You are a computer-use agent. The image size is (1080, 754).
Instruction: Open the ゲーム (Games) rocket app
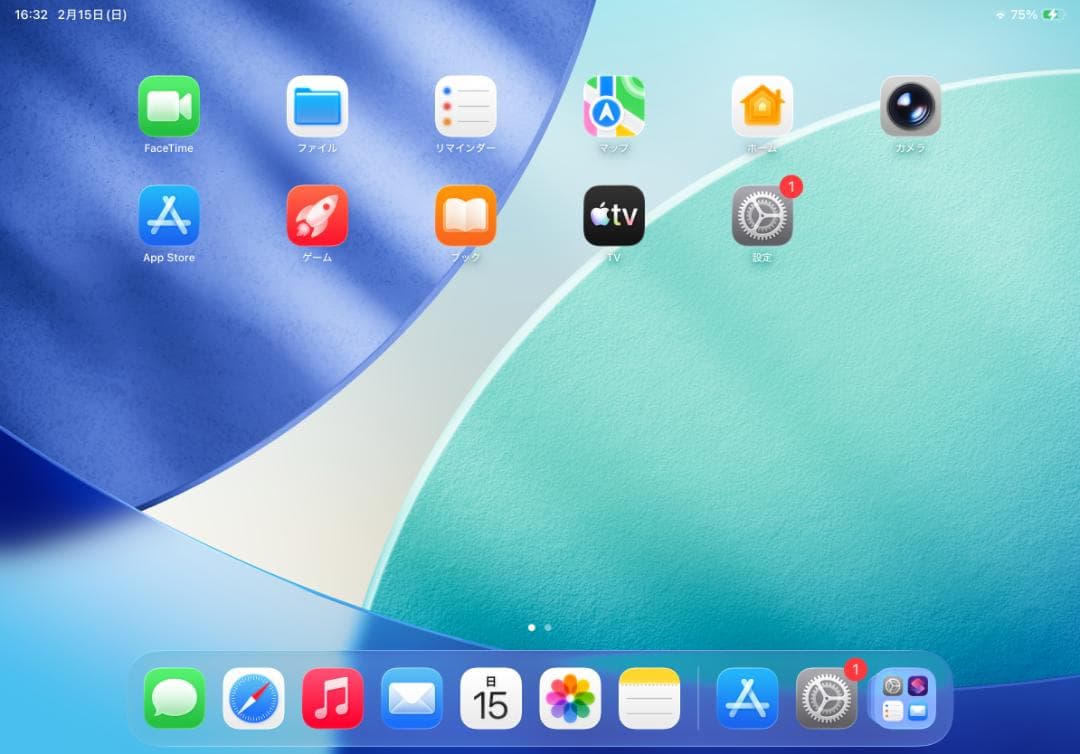(x=318, y=216)
